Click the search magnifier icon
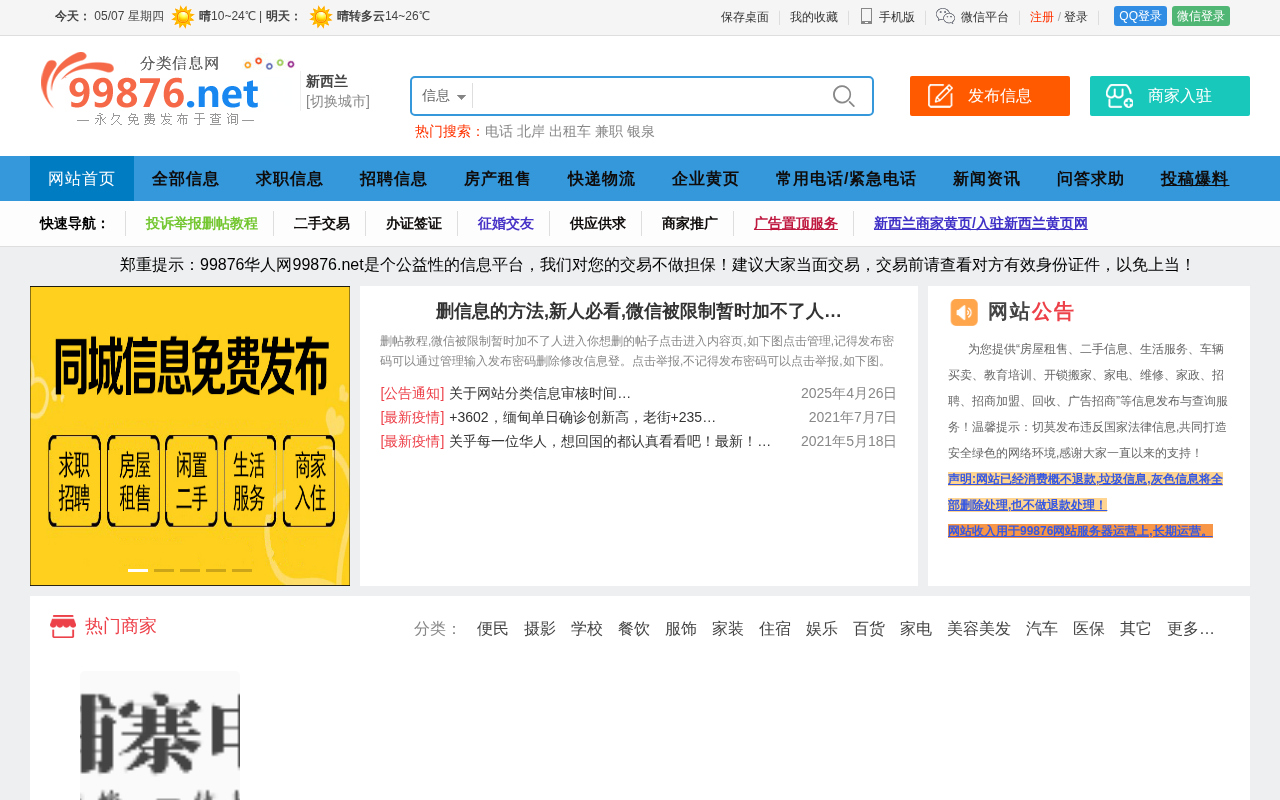 tap(843, 96)
